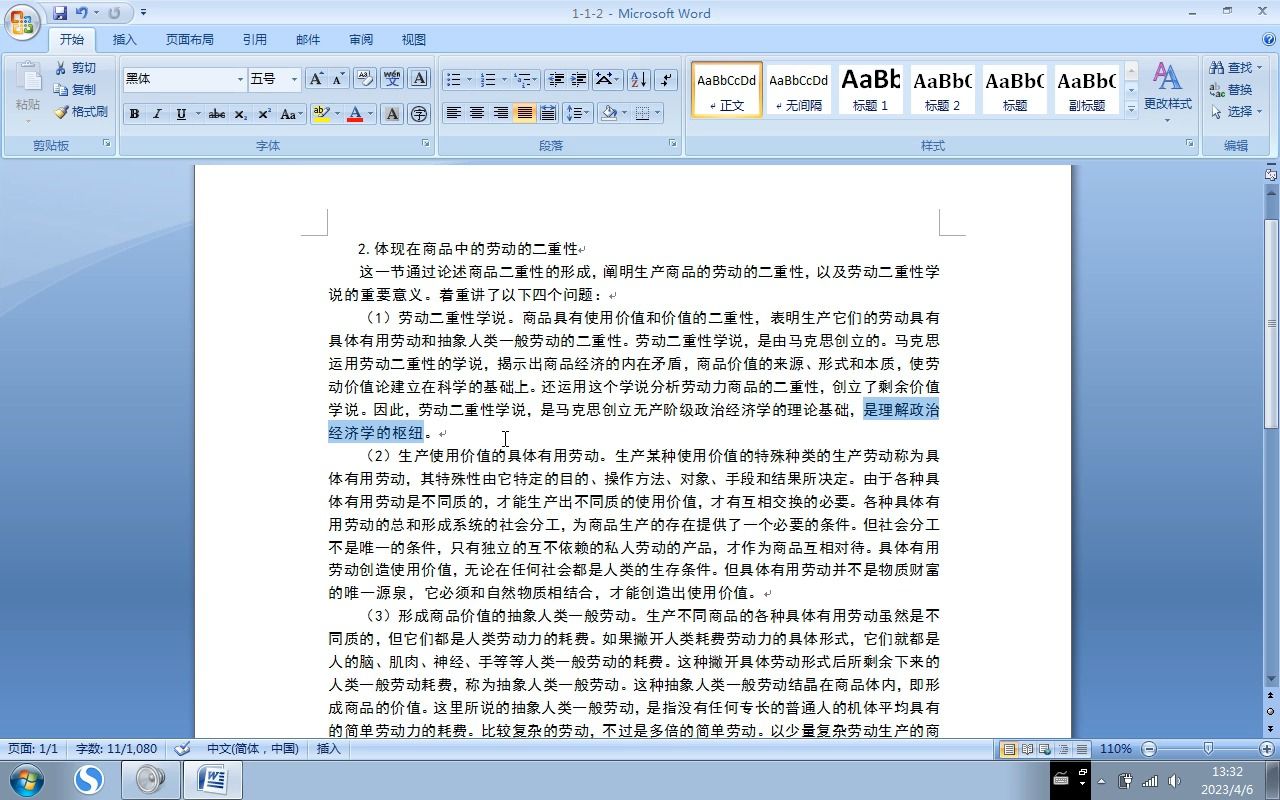Click the 更改样式 button
This screenshot has height=800, width=1280.
[1167, 92]
